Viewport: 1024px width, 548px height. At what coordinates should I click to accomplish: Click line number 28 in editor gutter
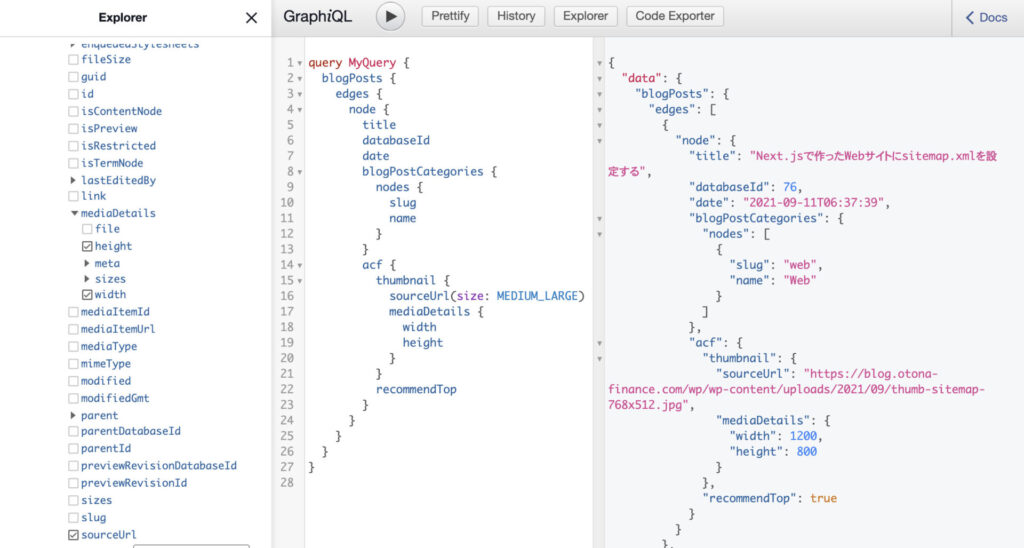click(287, 483)
